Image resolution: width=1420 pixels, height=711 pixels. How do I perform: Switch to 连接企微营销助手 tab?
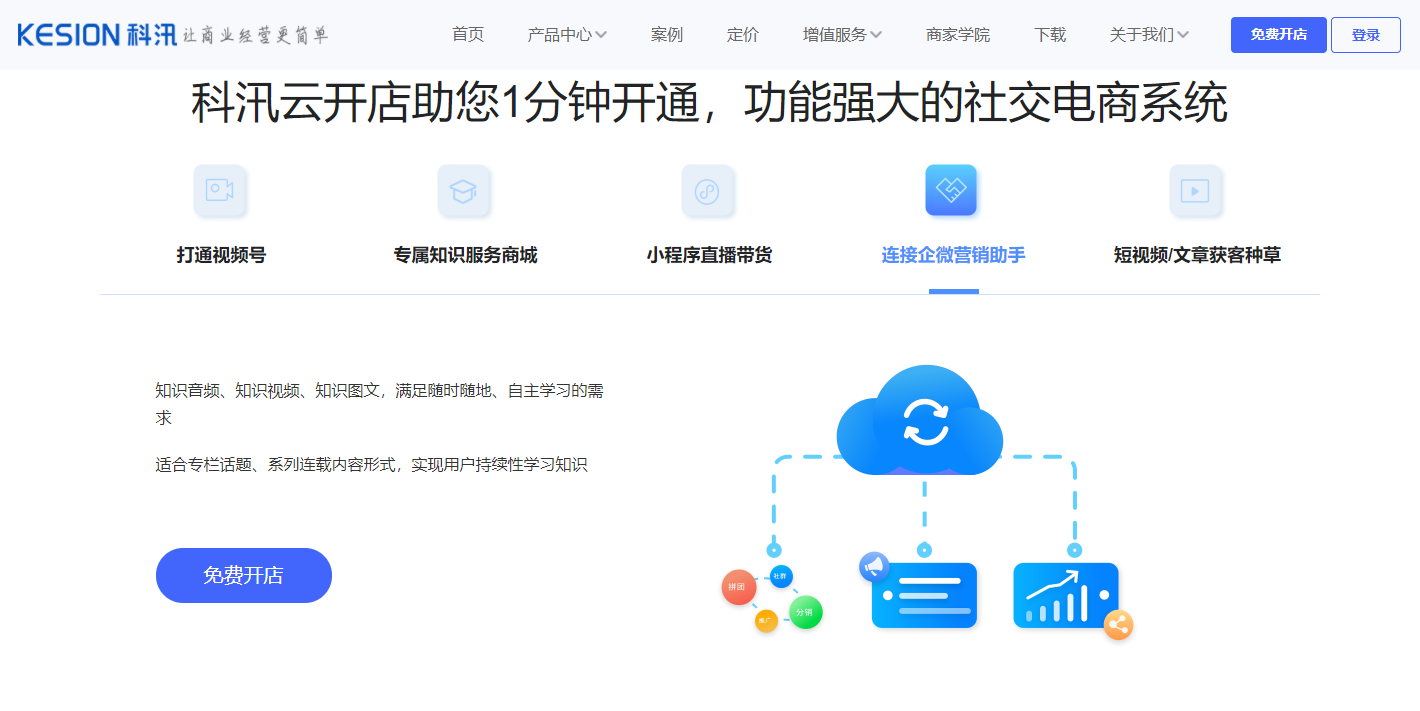coord(953,255)
